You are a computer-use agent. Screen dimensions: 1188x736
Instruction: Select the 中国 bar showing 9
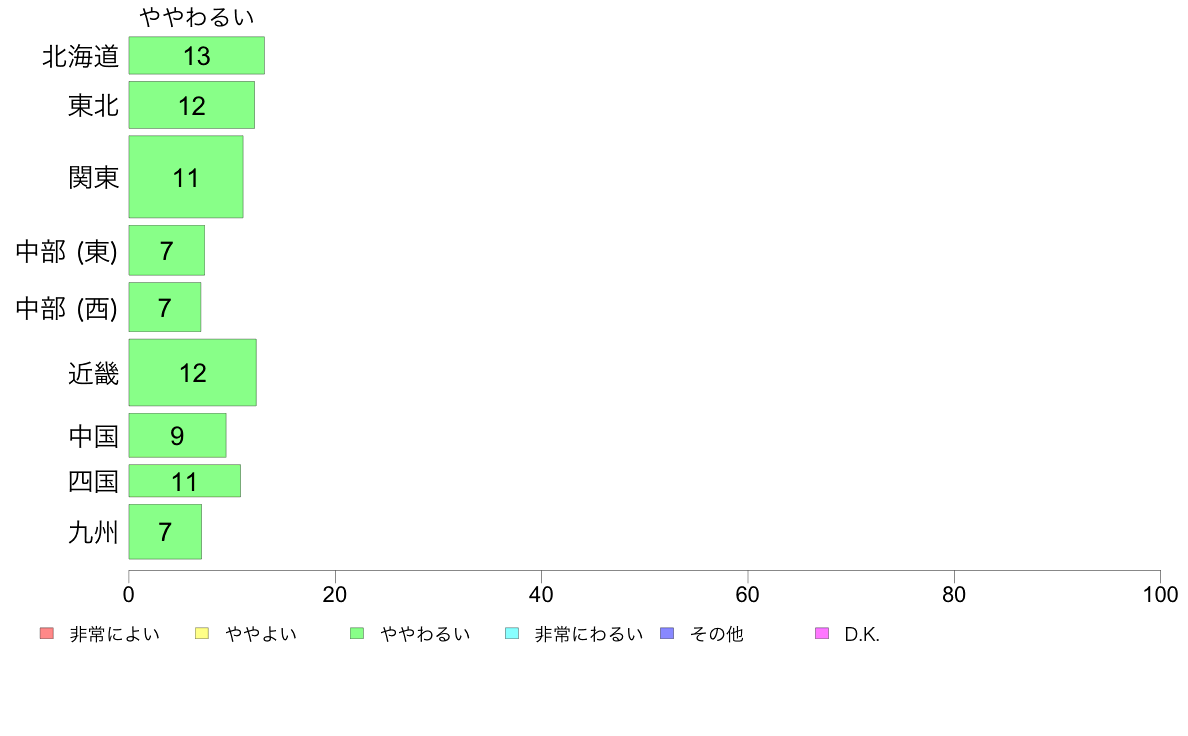click(177, 435)
